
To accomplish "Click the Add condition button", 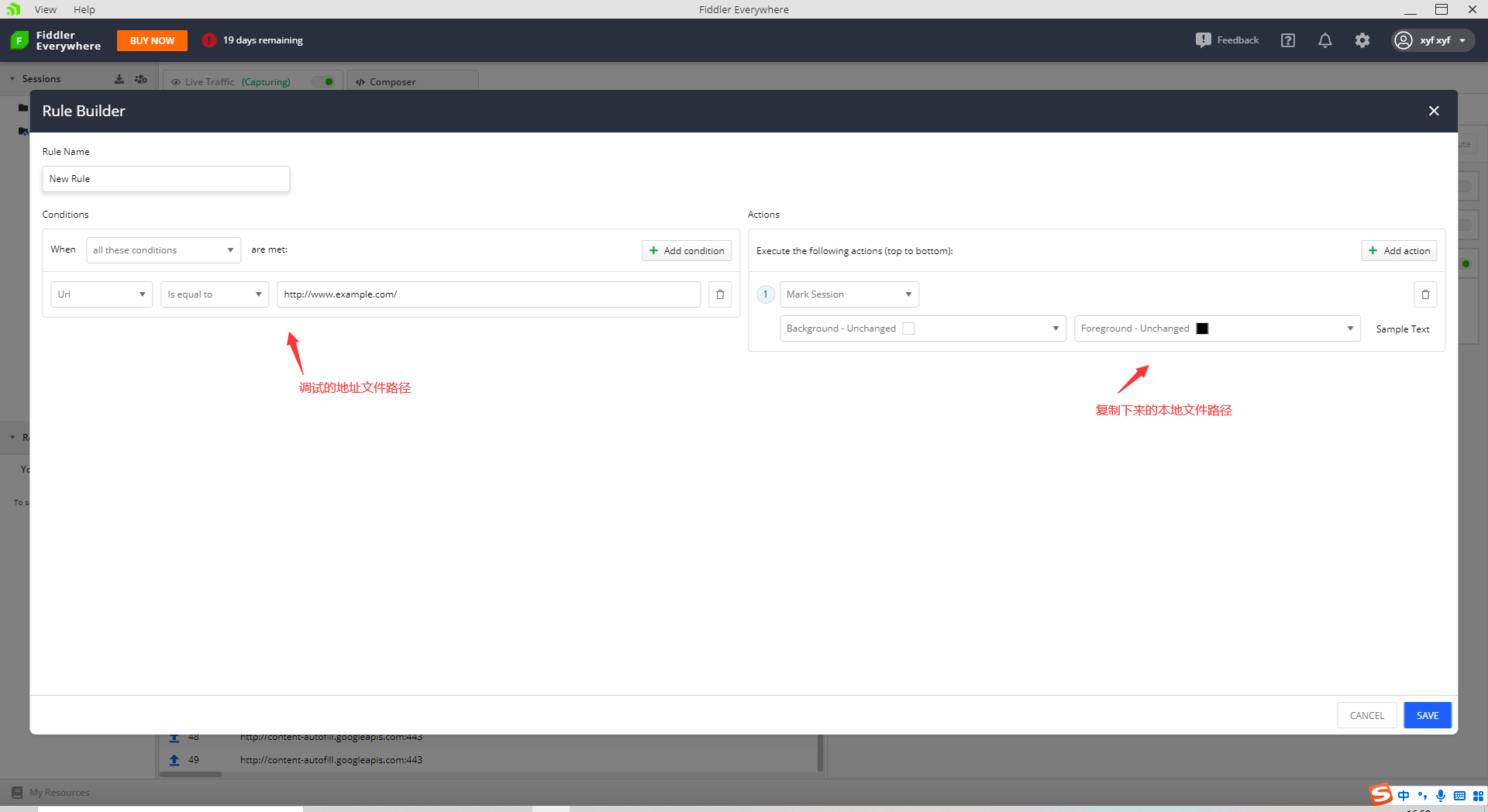I will pos(687,250).
